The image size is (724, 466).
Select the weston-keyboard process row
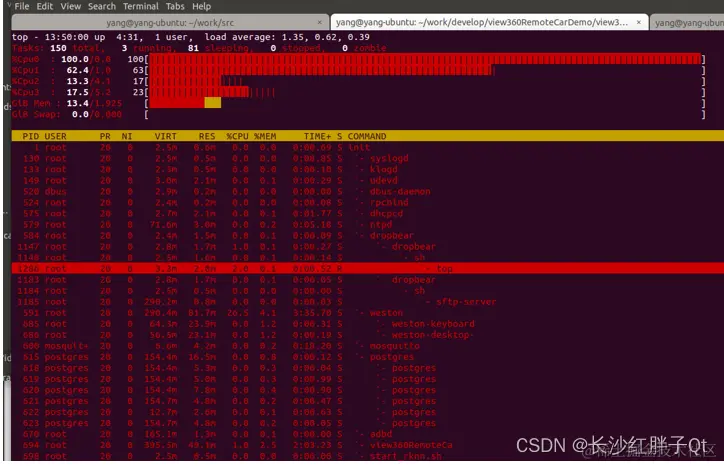click(368, 324)
